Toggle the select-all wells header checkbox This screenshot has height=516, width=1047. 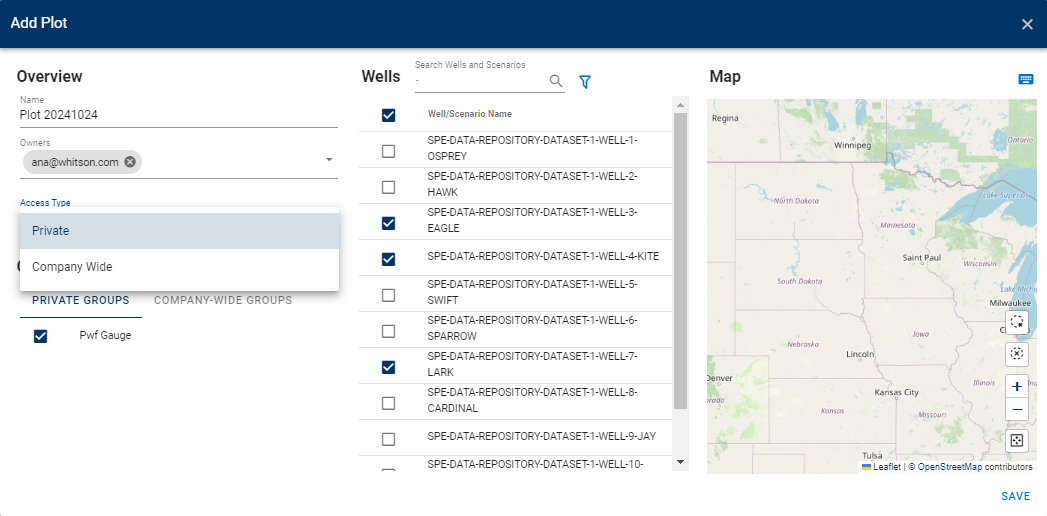(x=388, y=115)
